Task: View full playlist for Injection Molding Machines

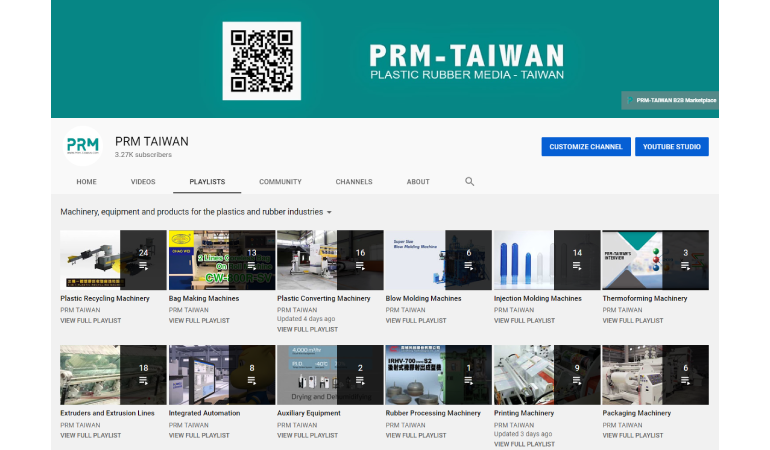Action: [x=524, y=320]
